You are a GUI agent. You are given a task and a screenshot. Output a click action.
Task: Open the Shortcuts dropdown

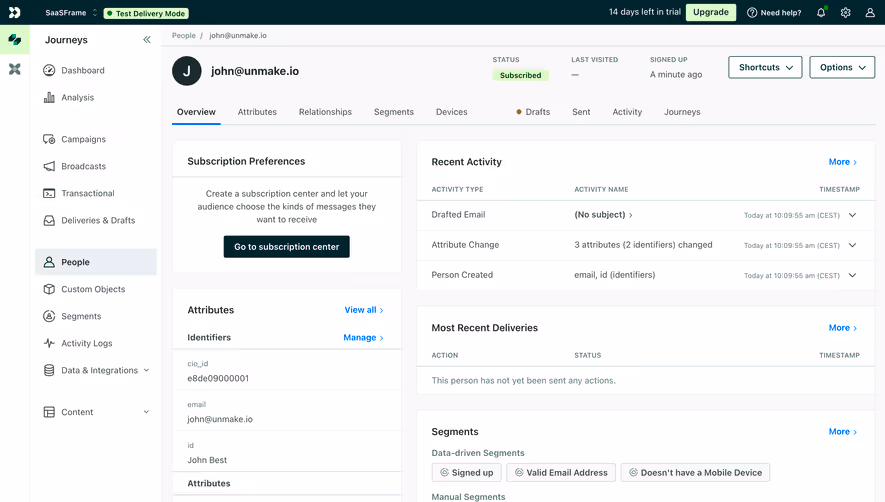(x=765, y=67)
